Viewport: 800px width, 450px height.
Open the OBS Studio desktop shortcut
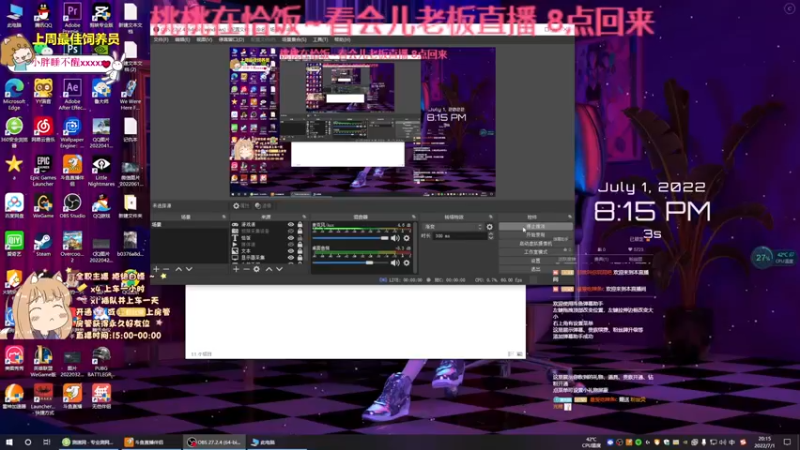[72, 206]
